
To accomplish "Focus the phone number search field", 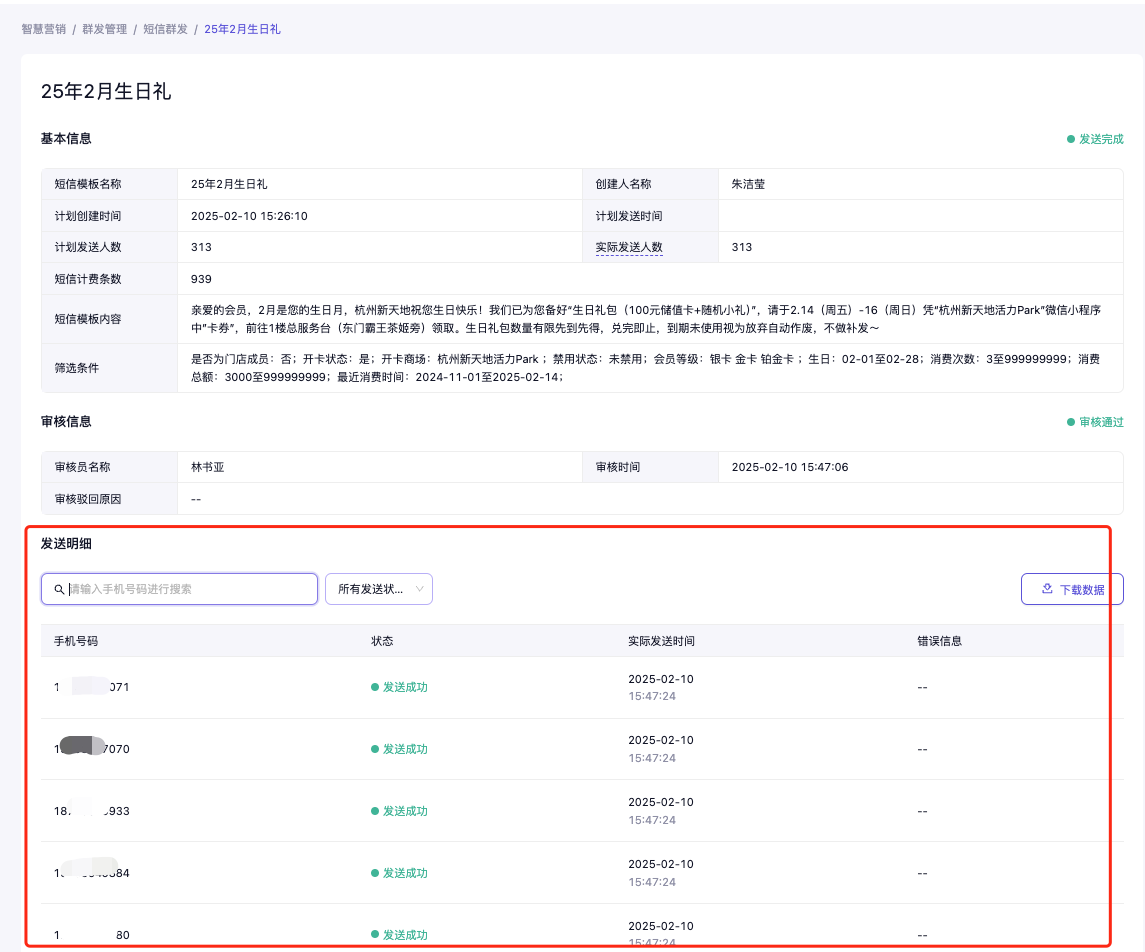I will [190, 589].
